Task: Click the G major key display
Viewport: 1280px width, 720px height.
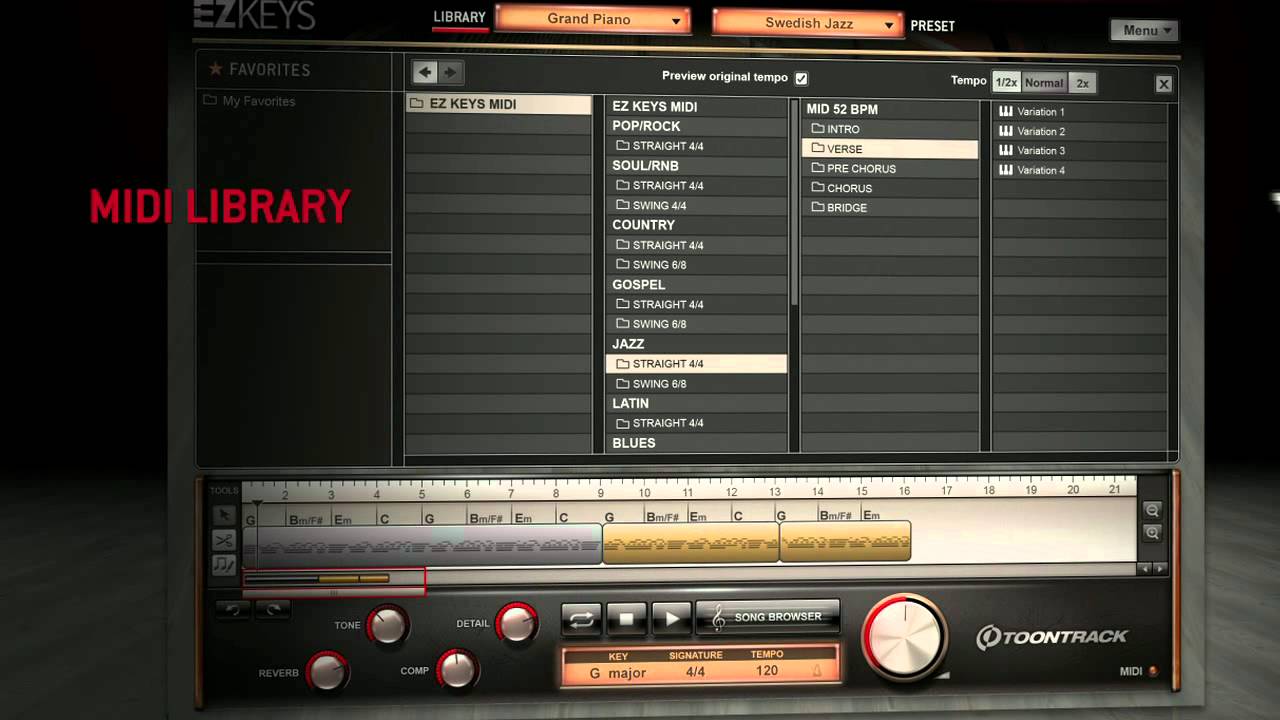Action: point(618,672)
